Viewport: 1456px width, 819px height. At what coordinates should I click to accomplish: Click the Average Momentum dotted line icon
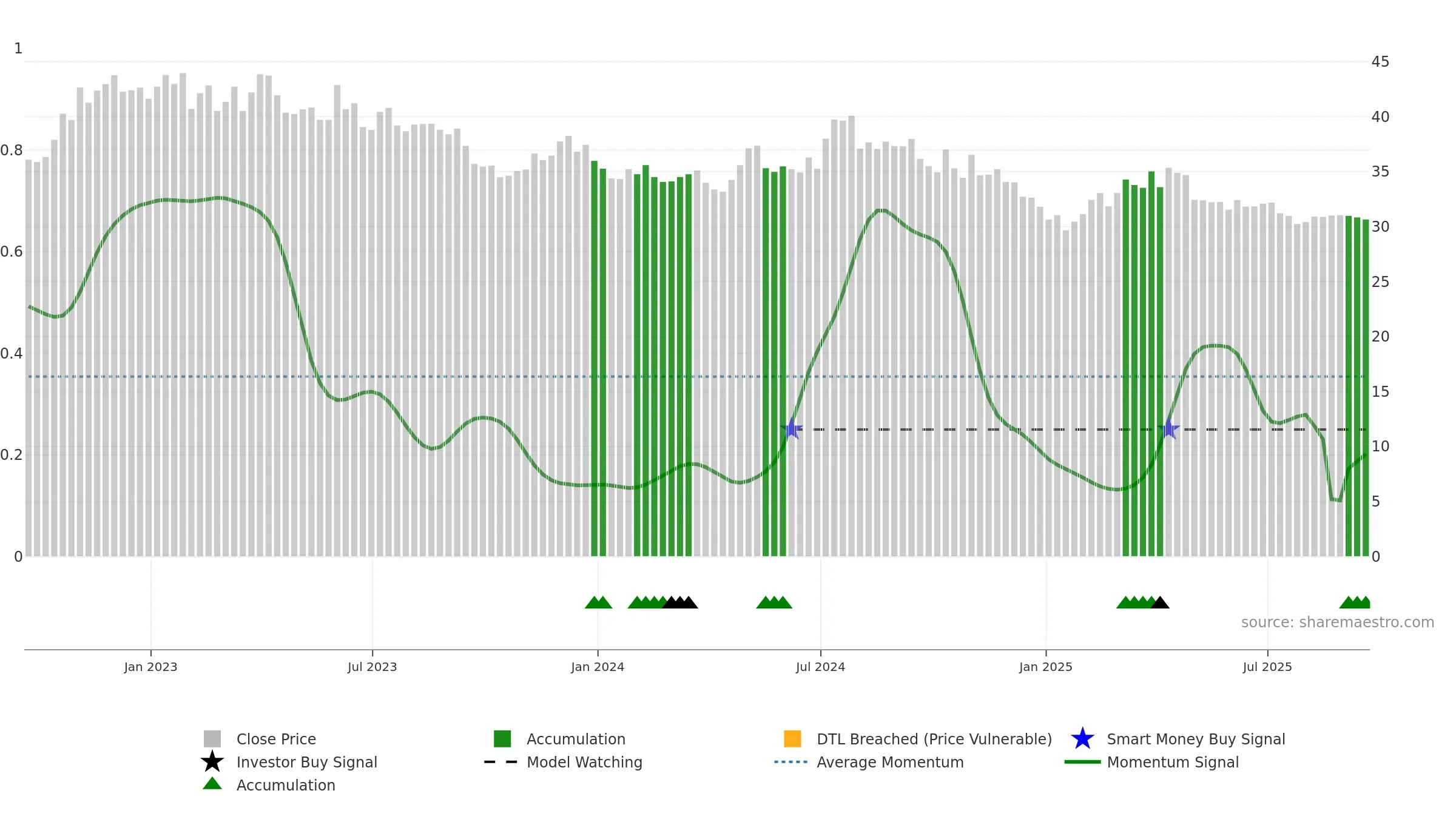click(x=791, y=762)
